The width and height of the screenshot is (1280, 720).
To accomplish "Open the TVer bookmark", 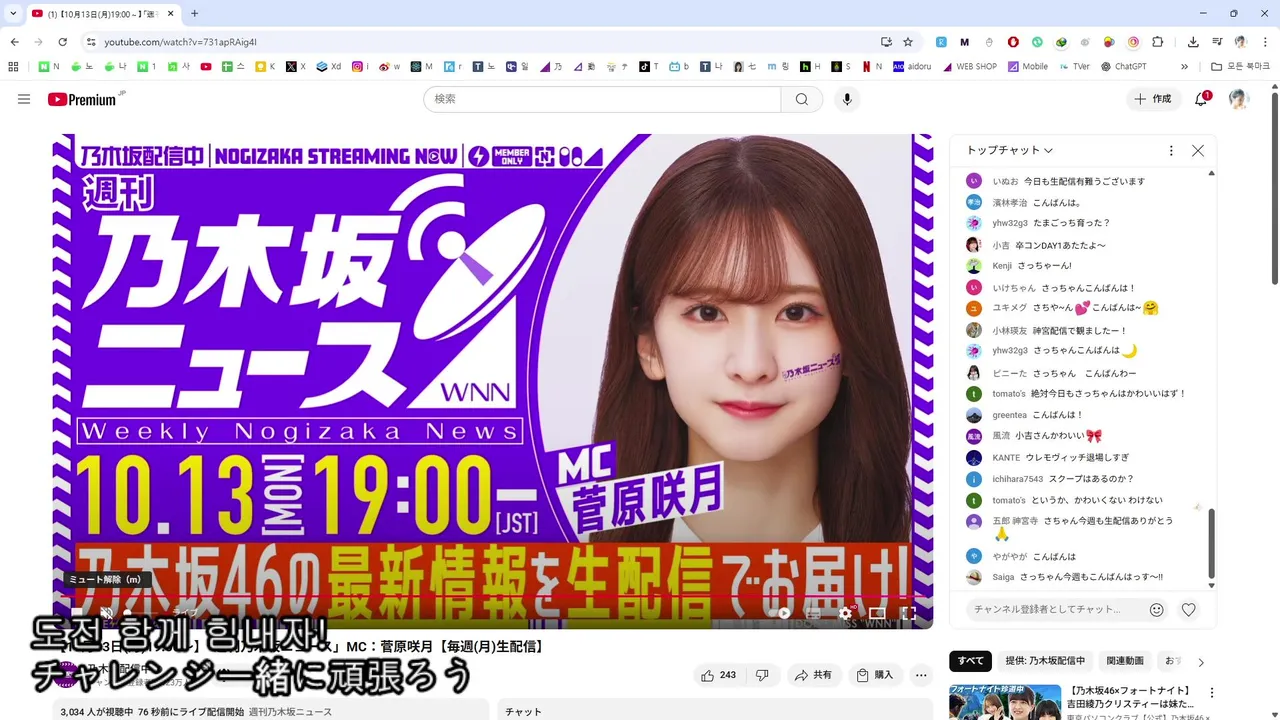I will pyautogui.click(x=1073, y=67).
